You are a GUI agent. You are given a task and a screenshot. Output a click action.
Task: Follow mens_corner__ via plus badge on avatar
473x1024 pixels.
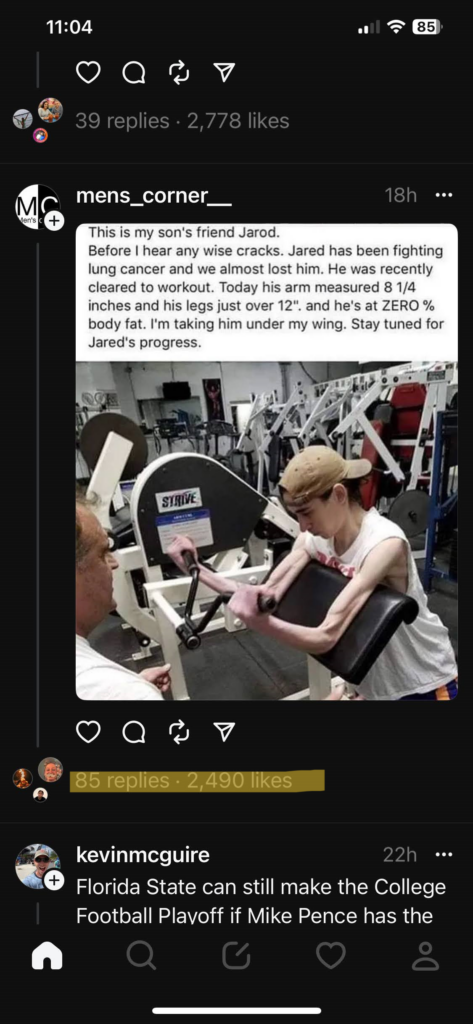point(54,221)
